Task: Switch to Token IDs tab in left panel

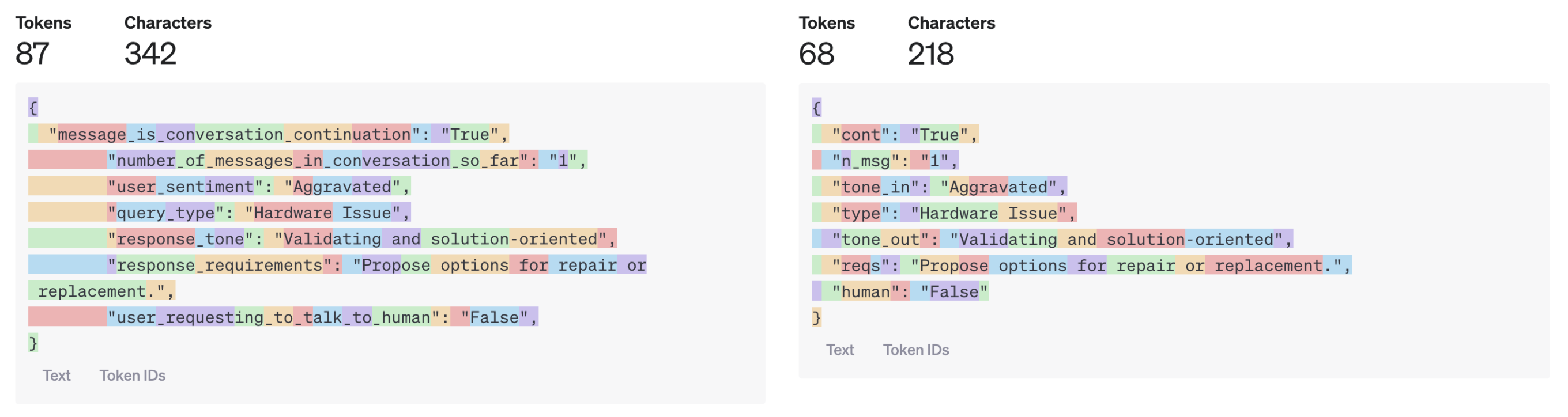Action: (132, 375)
